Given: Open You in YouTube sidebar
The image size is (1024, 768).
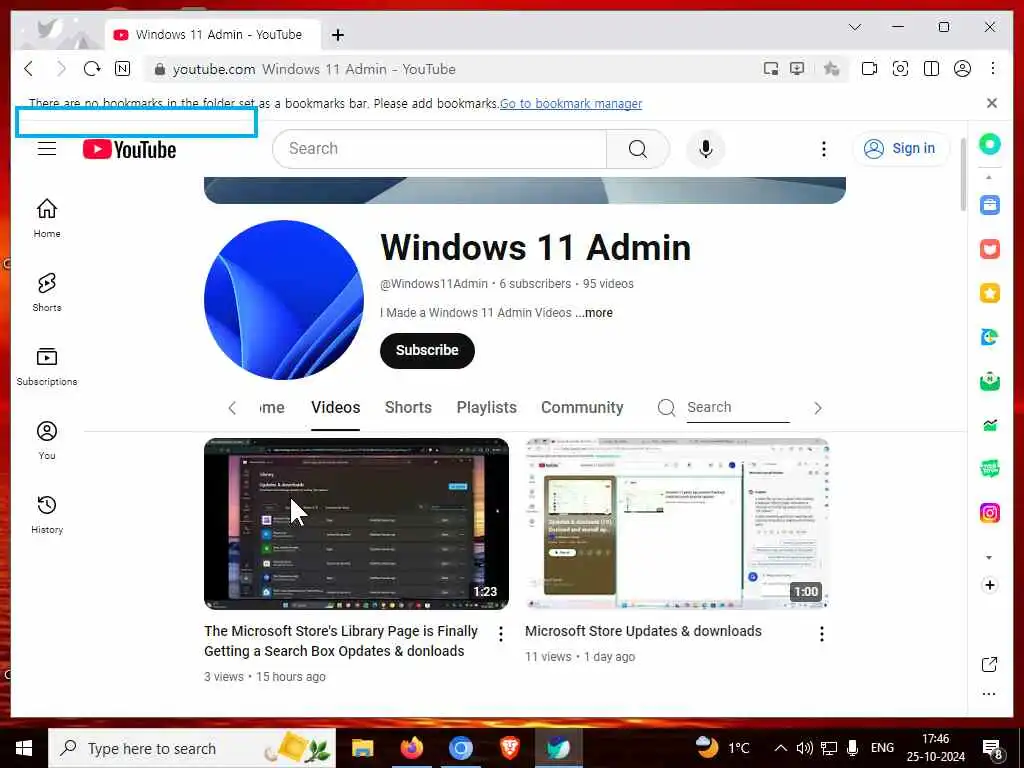Looking at the screenshot, I should (x=47, y=441).
